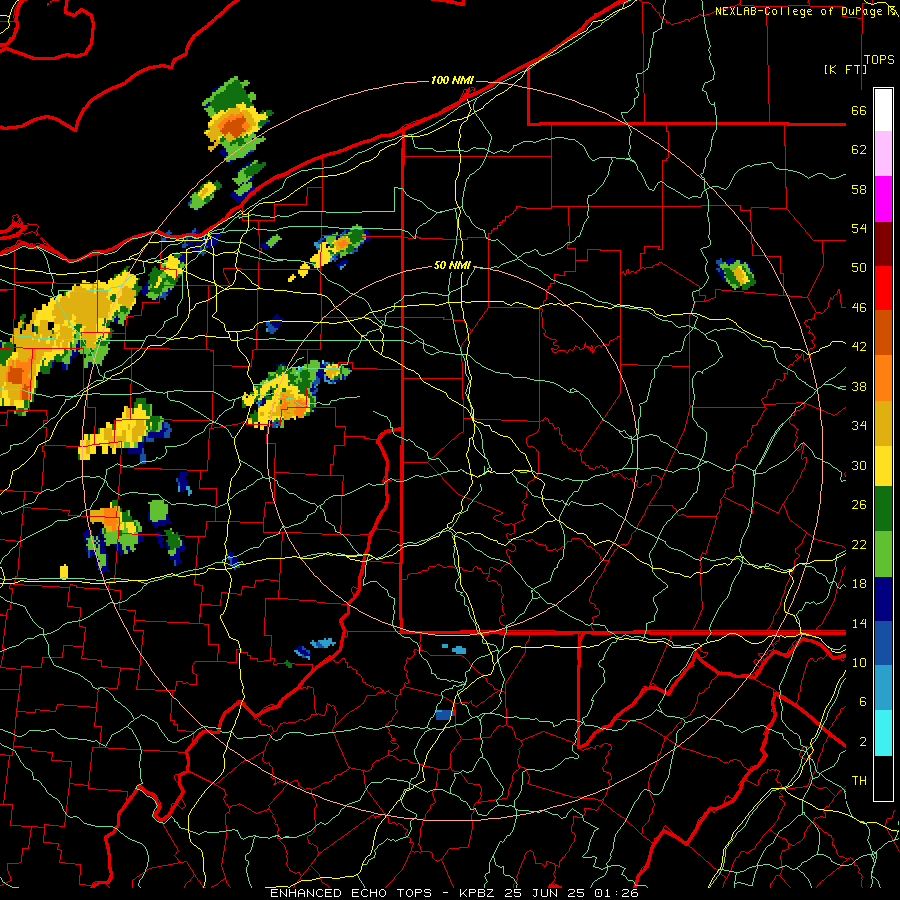Click the 2 legend value

point(862,742)
